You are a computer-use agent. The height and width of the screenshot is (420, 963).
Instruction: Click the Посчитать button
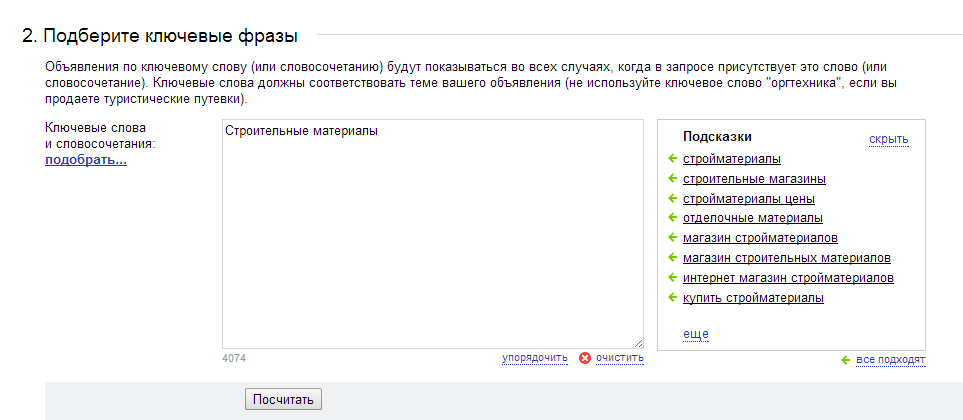click(x=283, y=399)
